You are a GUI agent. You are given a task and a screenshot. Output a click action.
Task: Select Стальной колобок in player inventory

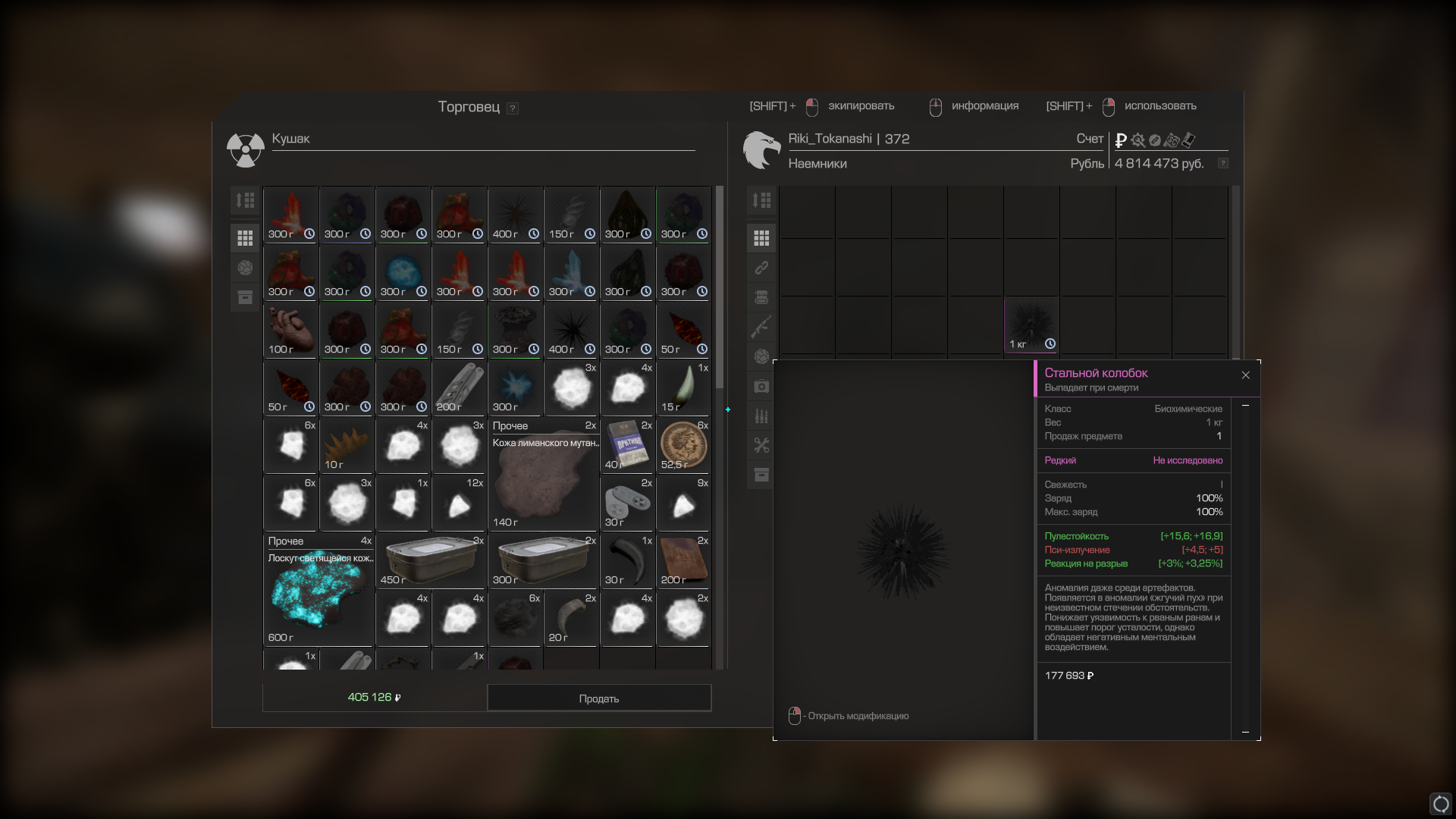pyautogui.click(x=1031, y=325)
